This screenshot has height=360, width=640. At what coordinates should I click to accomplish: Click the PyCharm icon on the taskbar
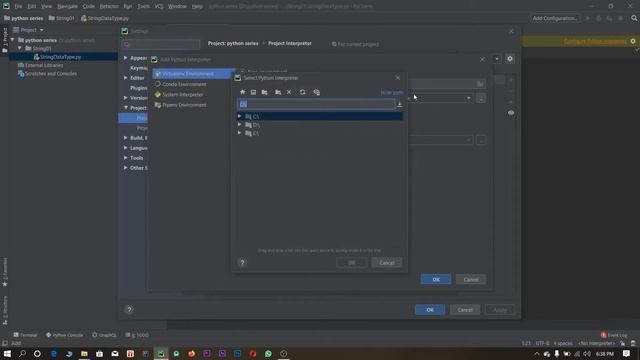tap(161, 353)
